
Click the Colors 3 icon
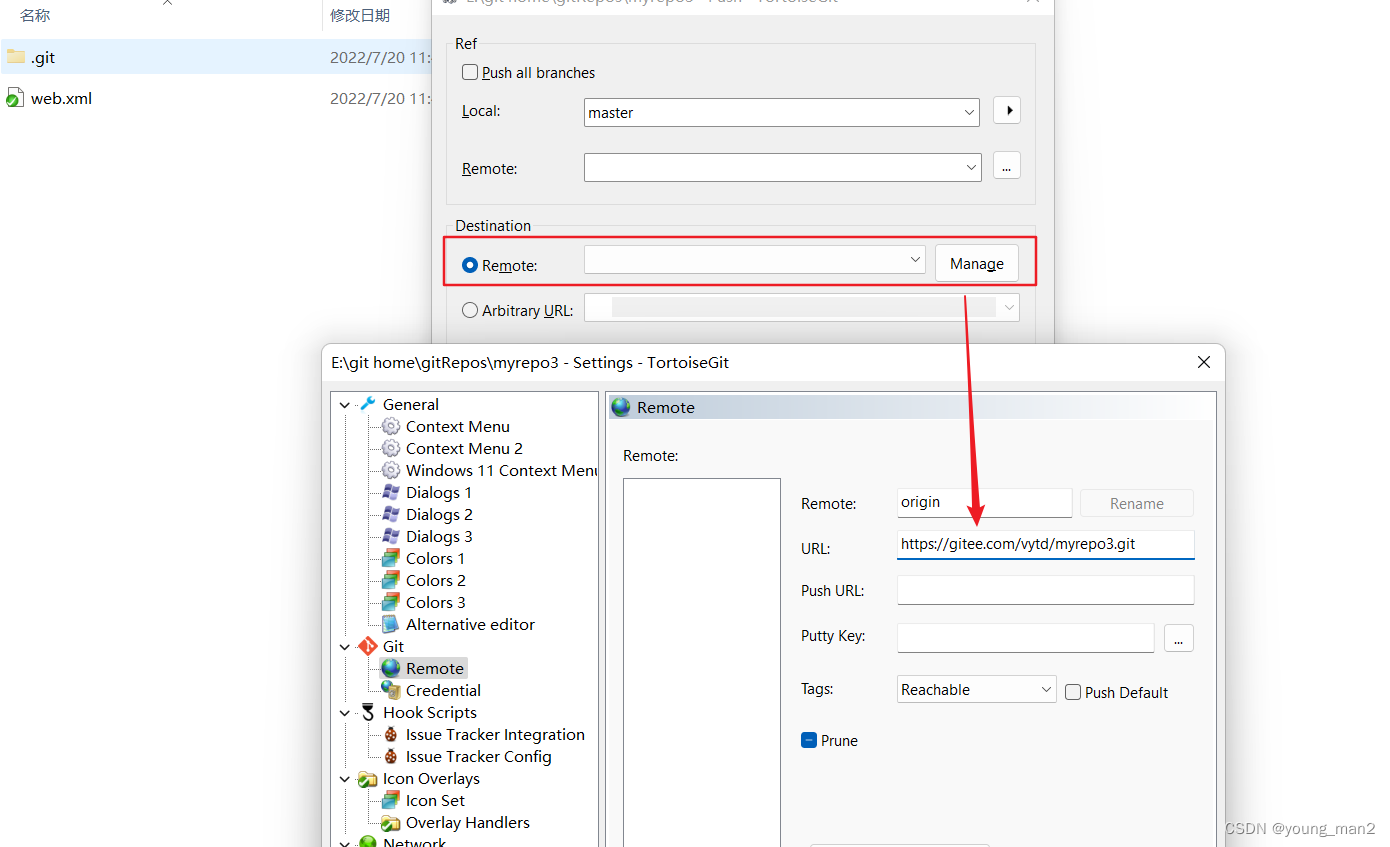click(x=391, y=602)
